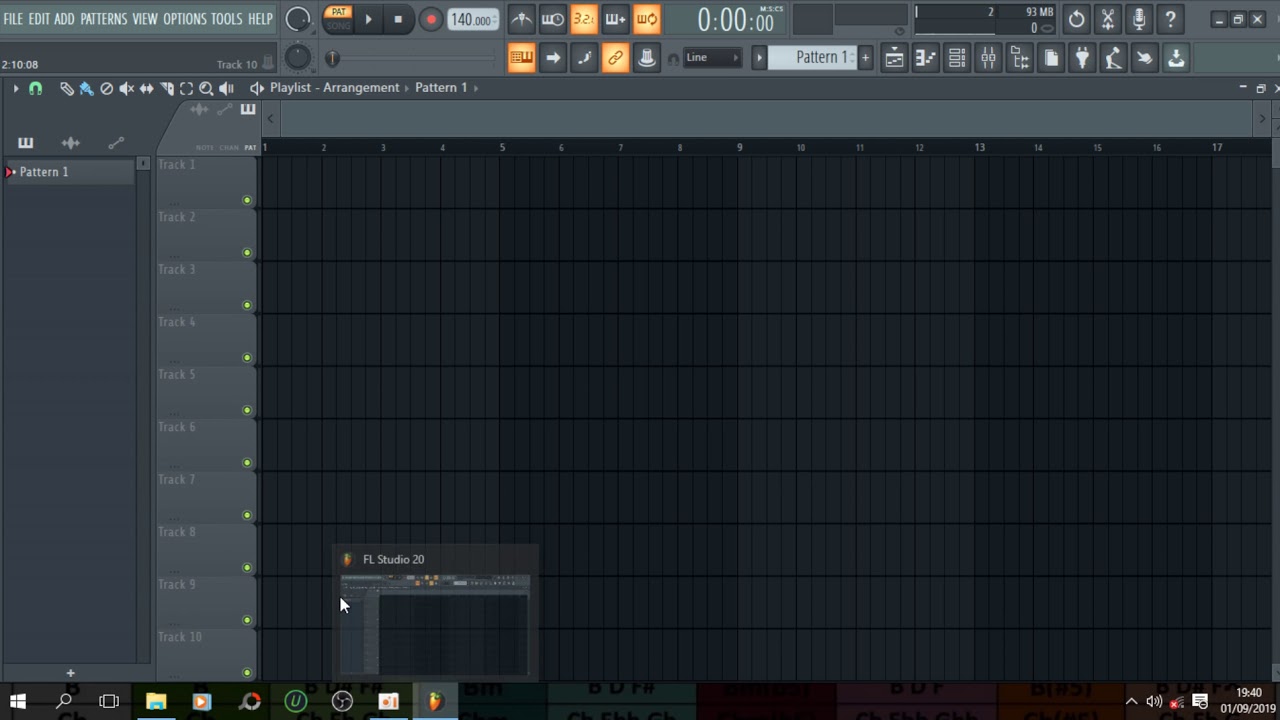The image size is (1280, 720).
Task: Open the Mixer view
Action: (988, 58)
